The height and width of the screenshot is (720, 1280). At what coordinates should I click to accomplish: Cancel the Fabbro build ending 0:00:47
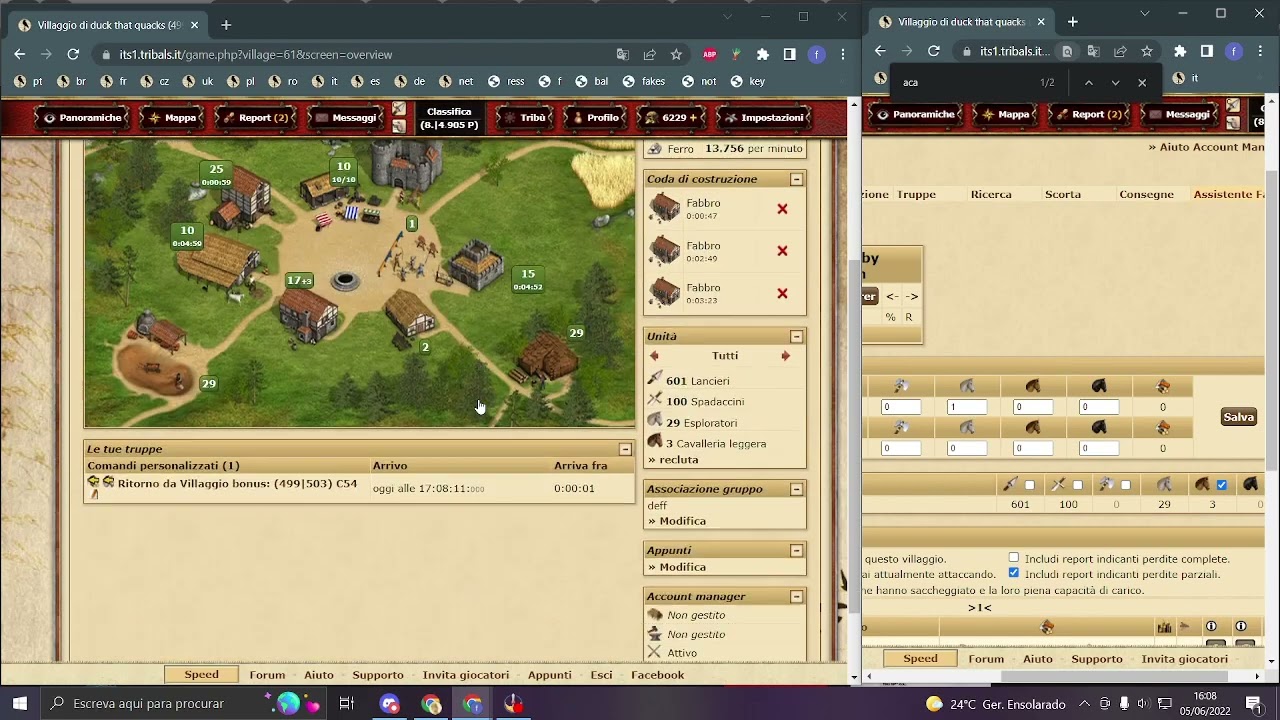(782, 209)
